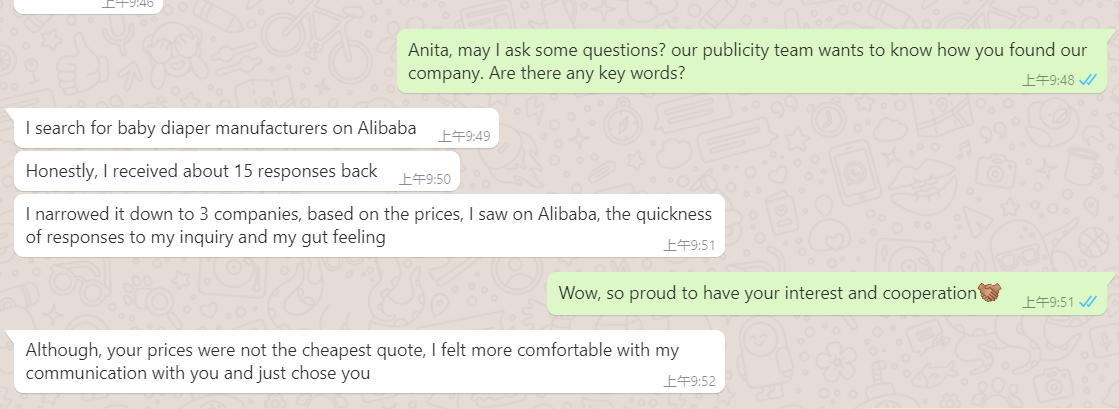Click the handshake emoji in the message

pyautogui.click(x=989, y=293)
